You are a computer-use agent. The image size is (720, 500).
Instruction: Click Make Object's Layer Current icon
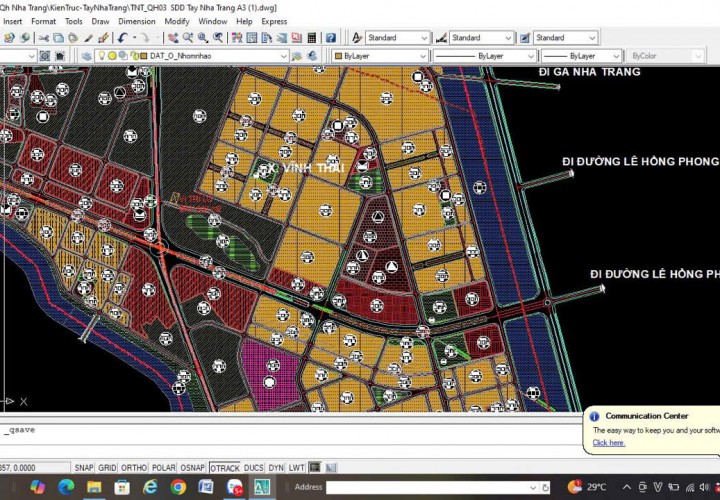(297, 56)
